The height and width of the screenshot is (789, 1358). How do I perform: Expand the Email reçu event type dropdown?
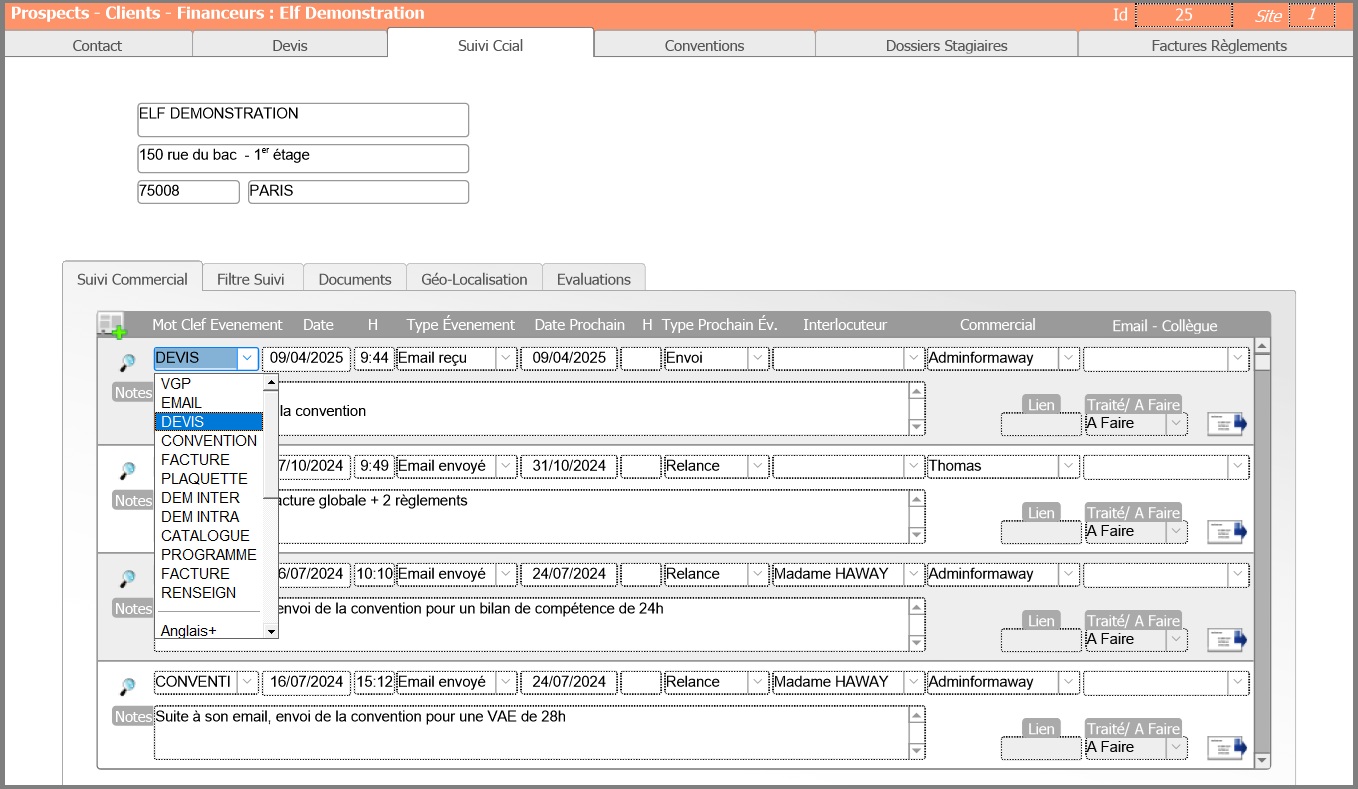click(x=506, y=358)
